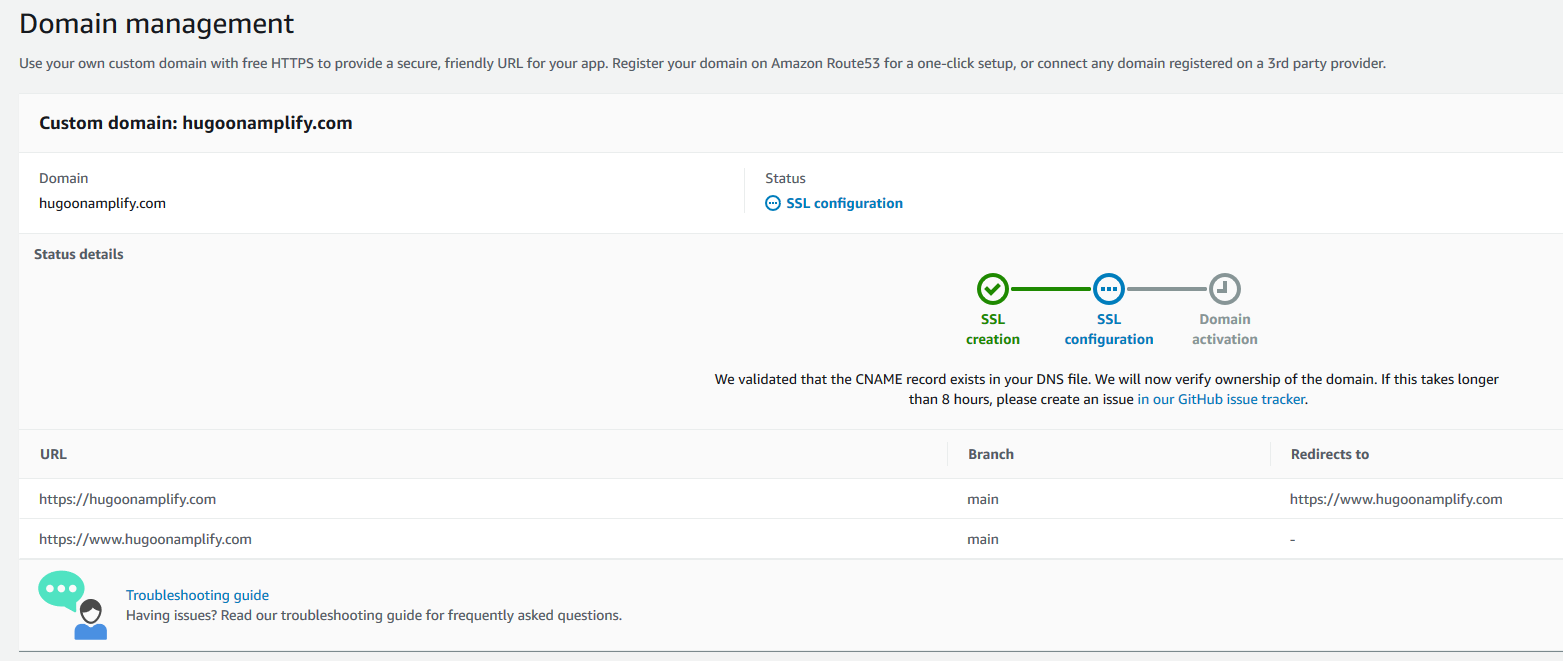The width and height of the screenshot is (1563, 661).
Task: Click the SSL configuration status link
Action: coord(845,203)
